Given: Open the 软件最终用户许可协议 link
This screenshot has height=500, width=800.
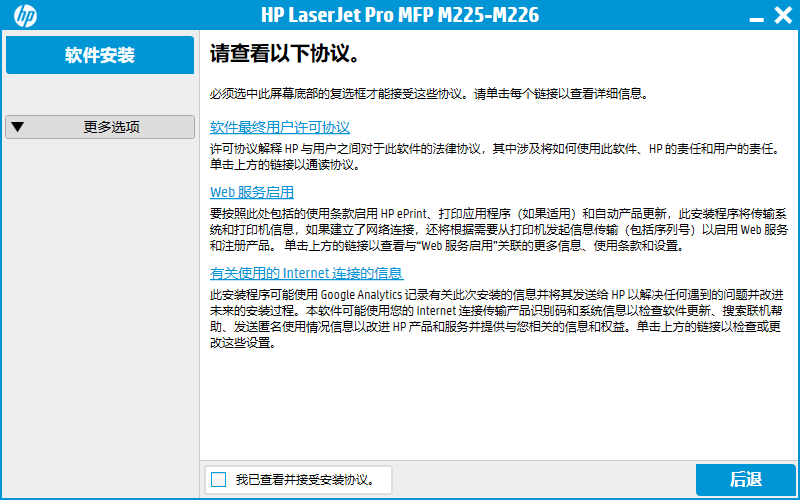Looking at the screenshot, I should [280, 127].
